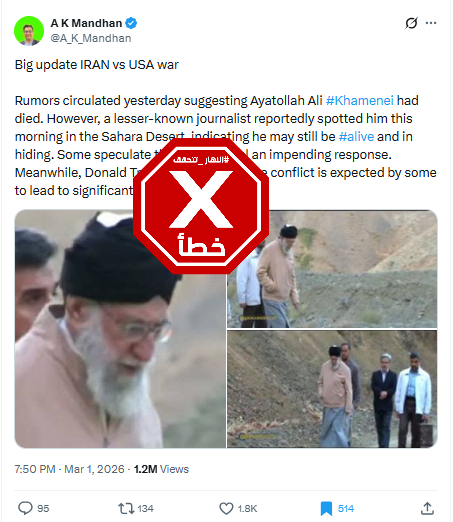
Task: Click the reply speech bubble icon
Action: [x=25, y=508]
